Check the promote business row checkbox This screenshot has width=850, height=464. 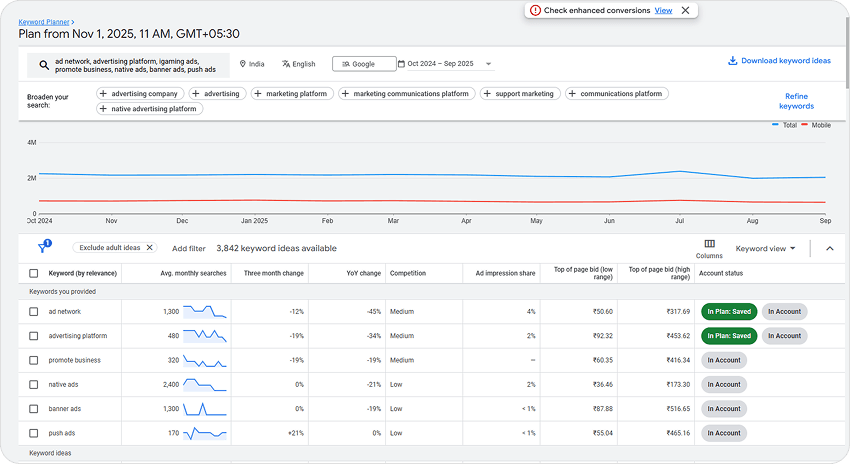pyautogui.click(x=34, y=360)
